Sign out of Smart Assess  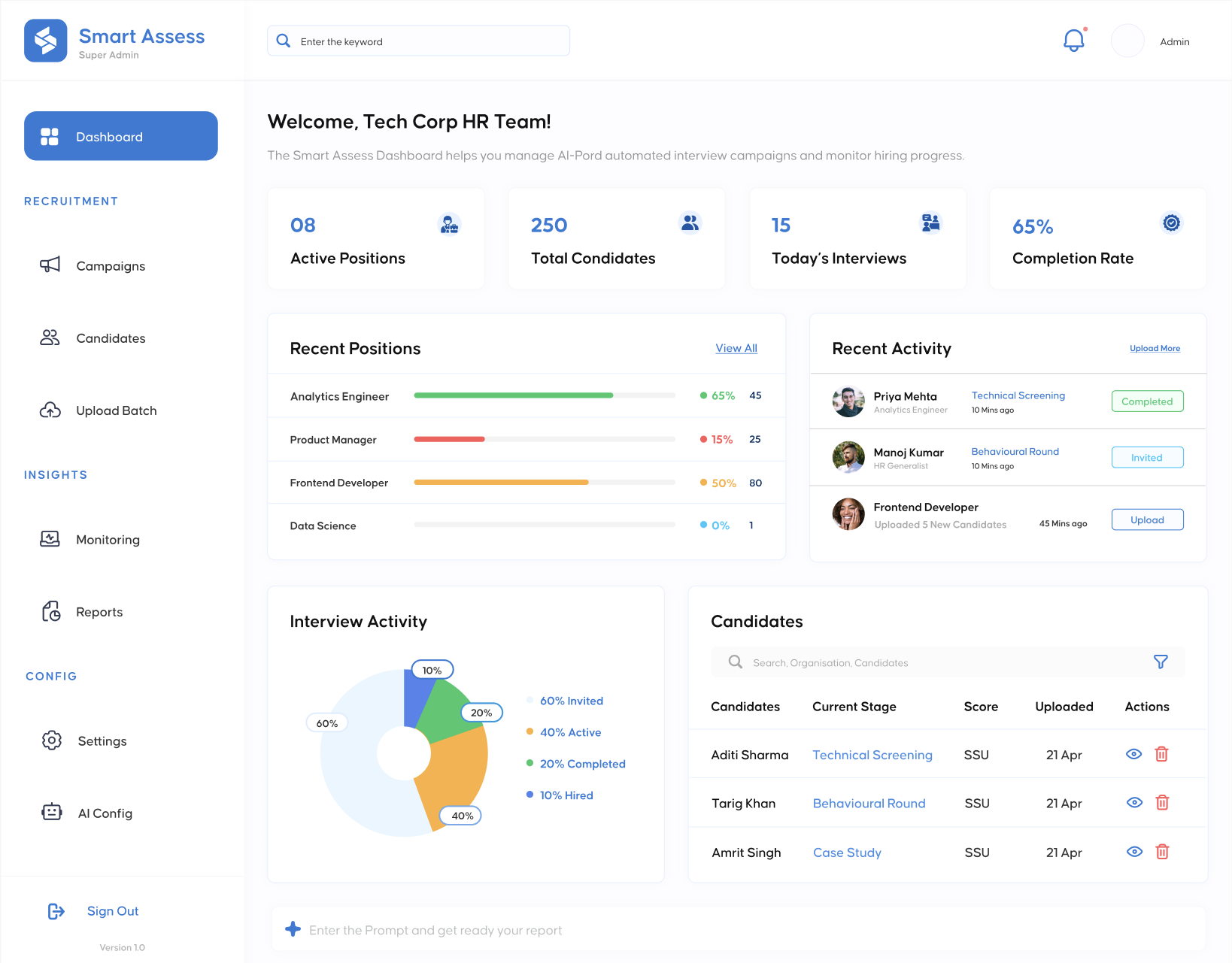[x=111, y=910]
